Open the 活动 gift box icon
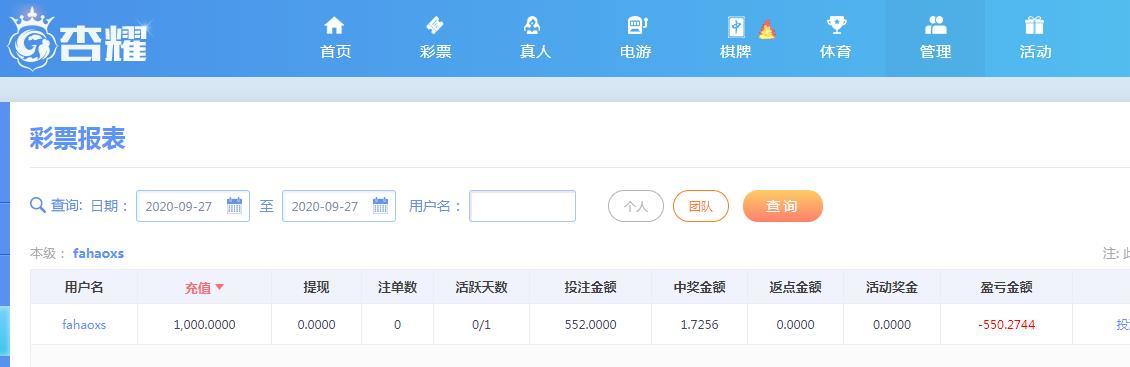The width and height of the screenshot is (1130, 367). pyautogui.click(x=1035, y=26)
